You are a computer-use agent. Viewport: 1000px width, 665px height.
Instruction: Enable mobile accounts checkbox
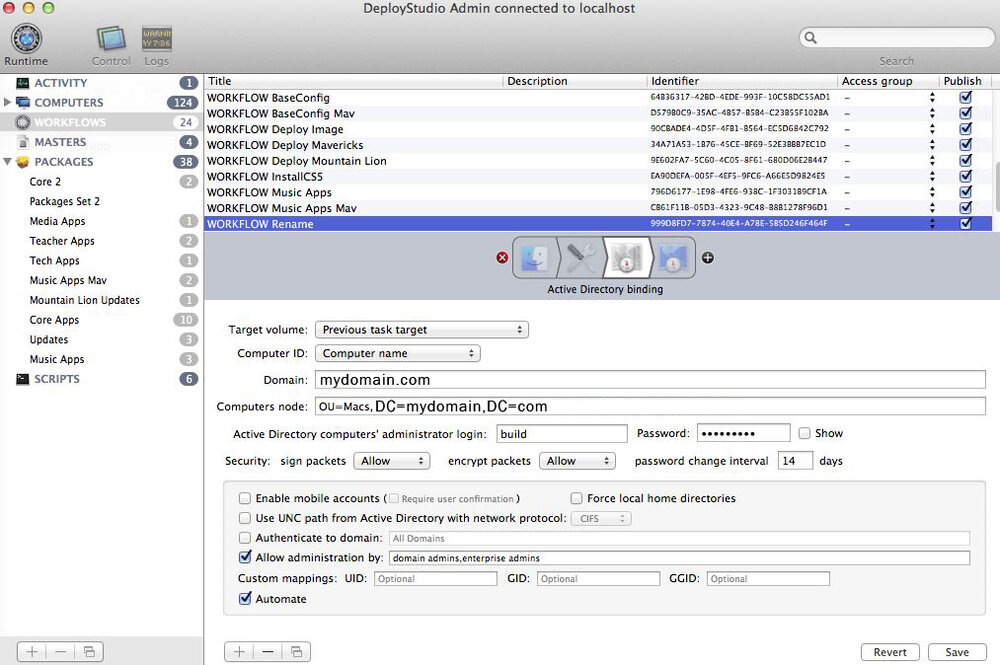(245, 498)
